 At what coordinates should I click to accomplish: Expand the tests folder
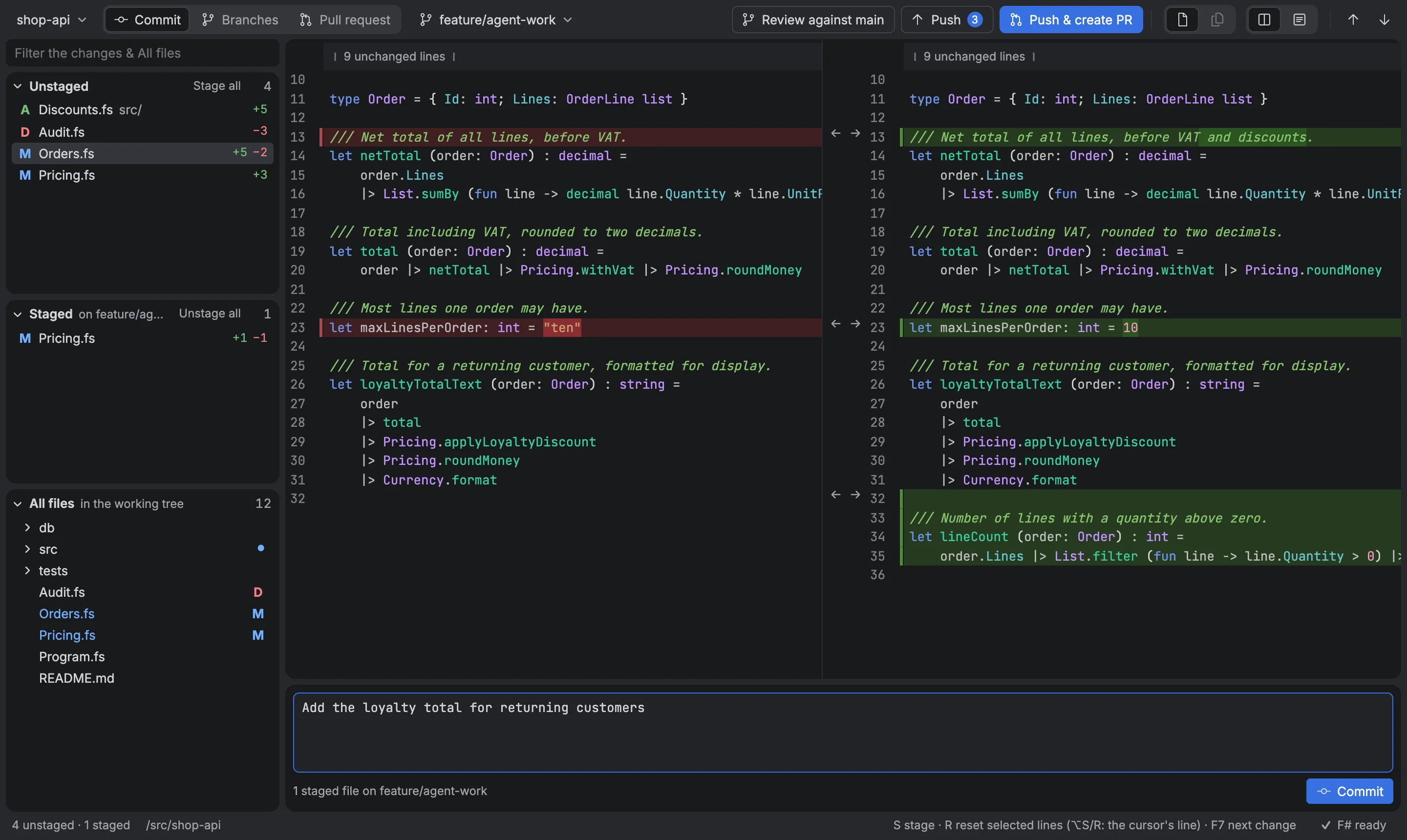(27, 570)
